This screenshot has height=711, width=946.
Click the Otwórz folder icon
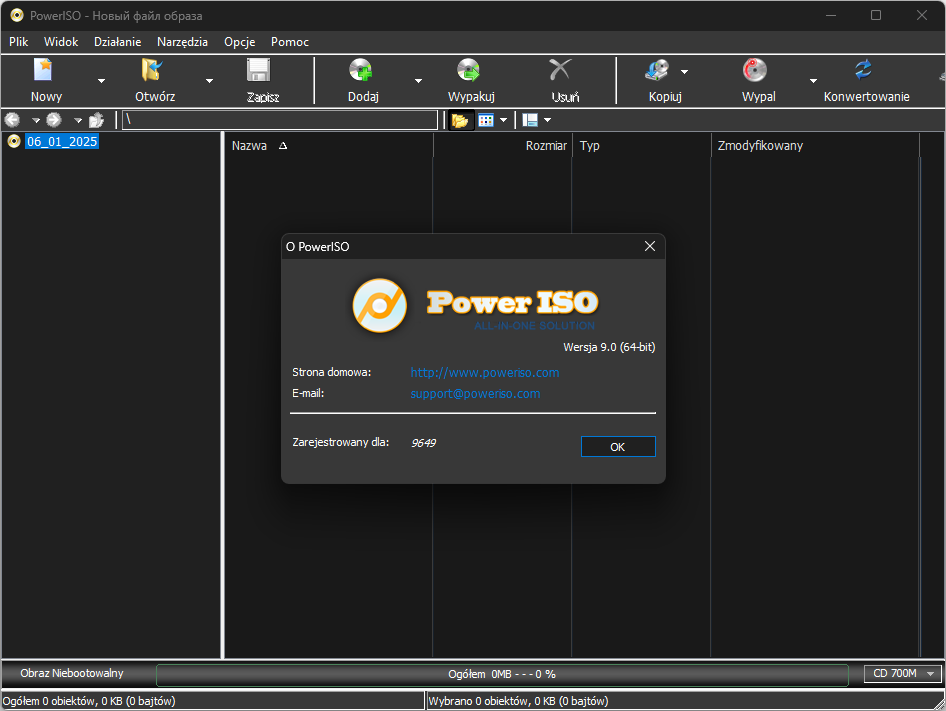pyautogui.click(x=151, y=70)
